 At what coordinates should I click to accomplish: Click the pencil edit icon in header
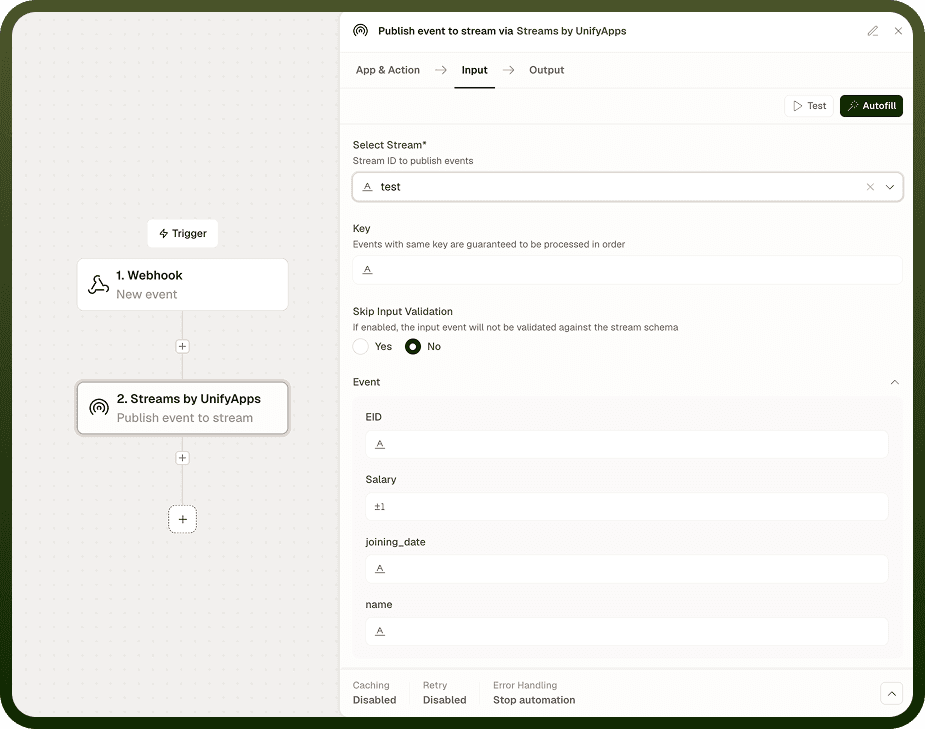[x=872, y=31]
